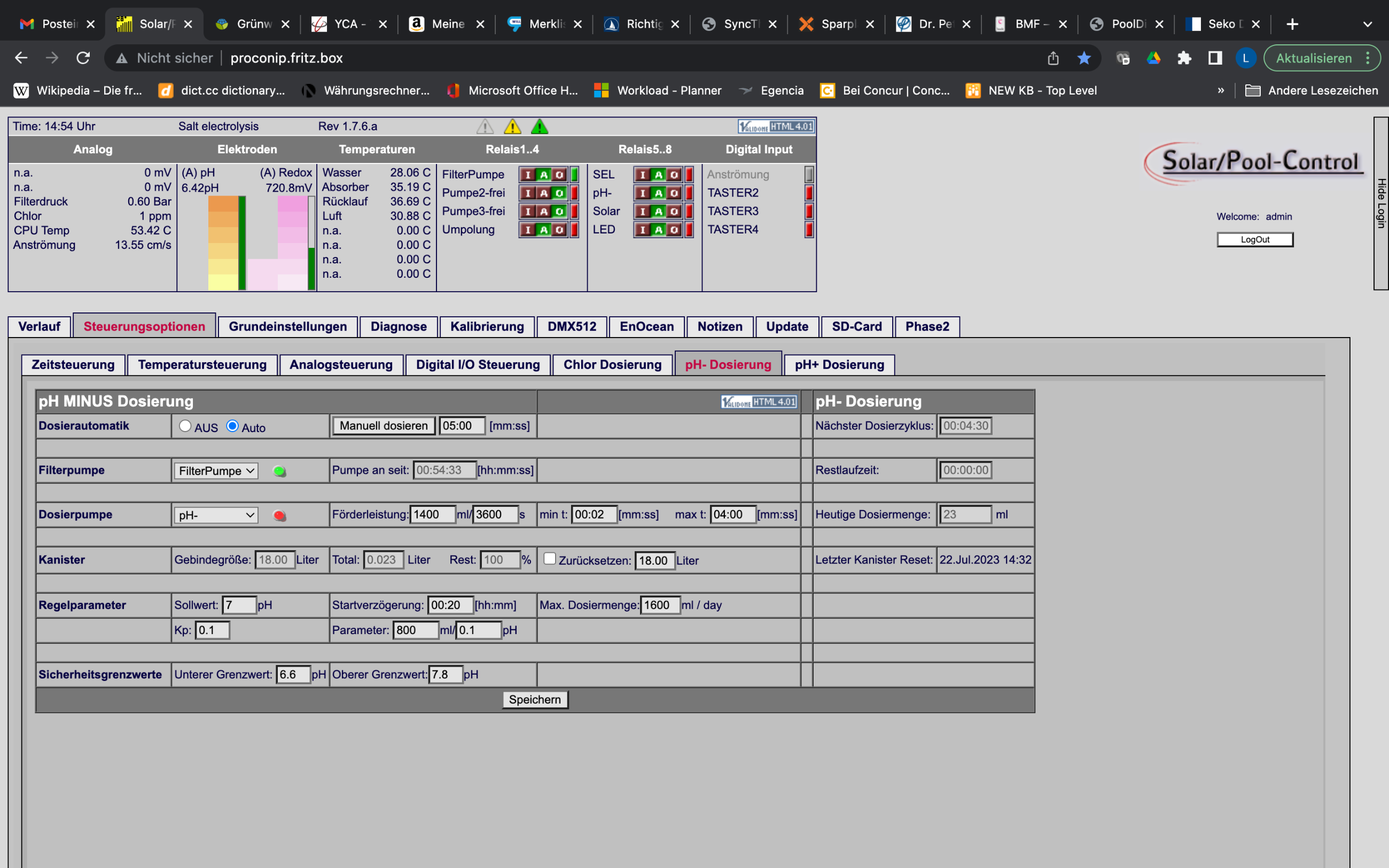1389x868 pixels.
Task: Bookmark this page with the star icon
Action: [1083, 58]
